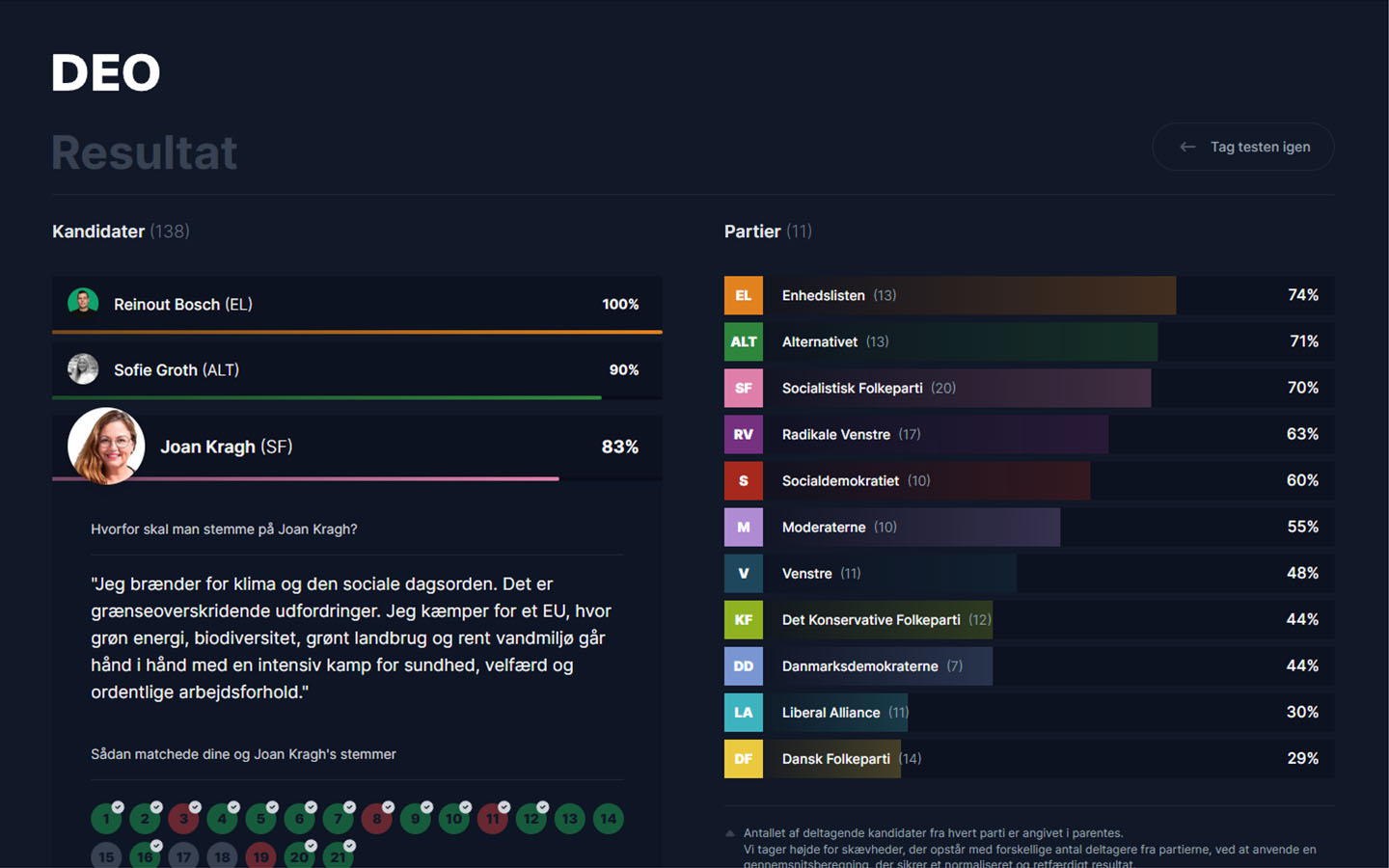Click the pink SF party badge
1389x868 pixels.
tap(744, 388)
